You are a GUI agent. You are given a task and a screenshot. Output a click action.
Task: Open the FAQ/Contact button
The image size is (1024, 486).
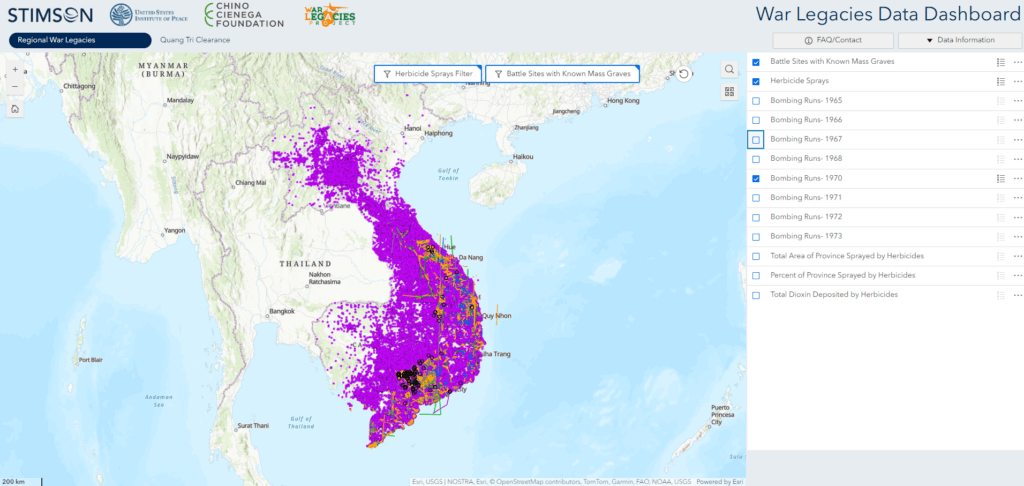click(x=832, y=40)
